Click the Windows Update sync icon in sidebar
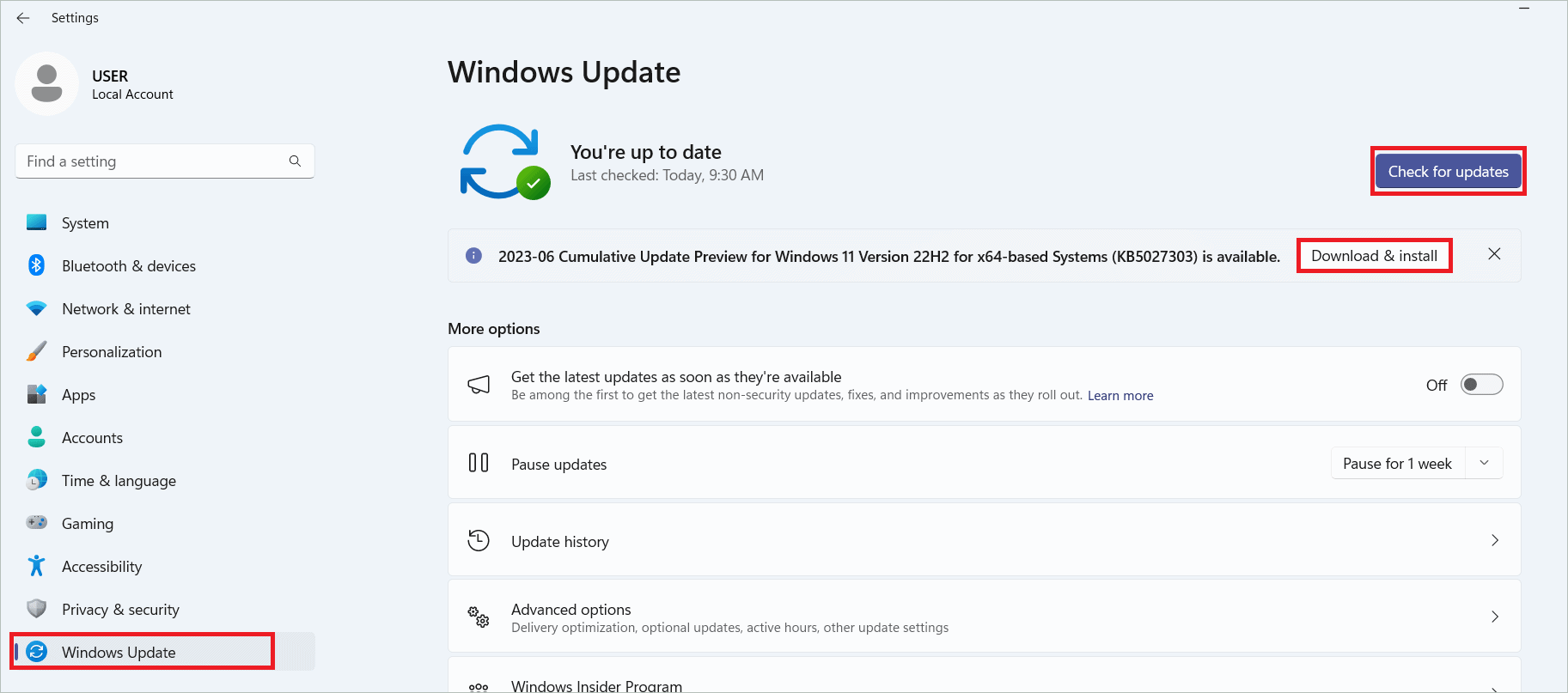1568x693 pixels. tap(36, 652)
